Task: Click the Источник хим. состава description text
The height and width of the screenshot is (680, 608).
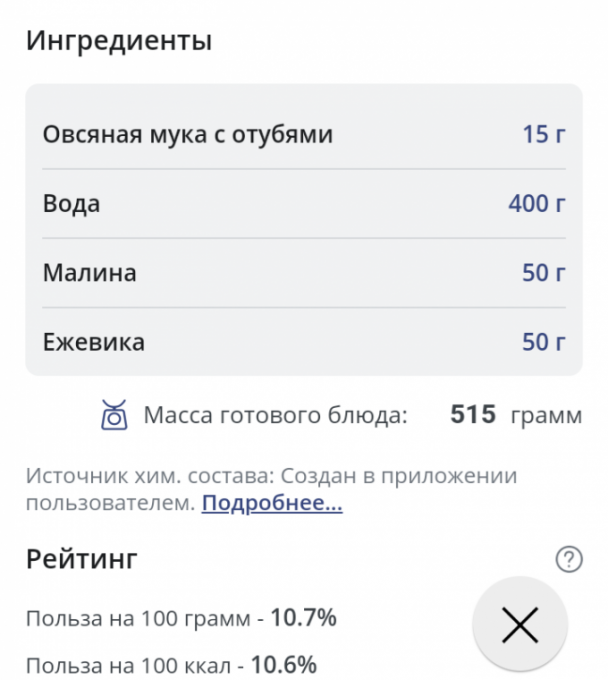Action: (270, 476)
